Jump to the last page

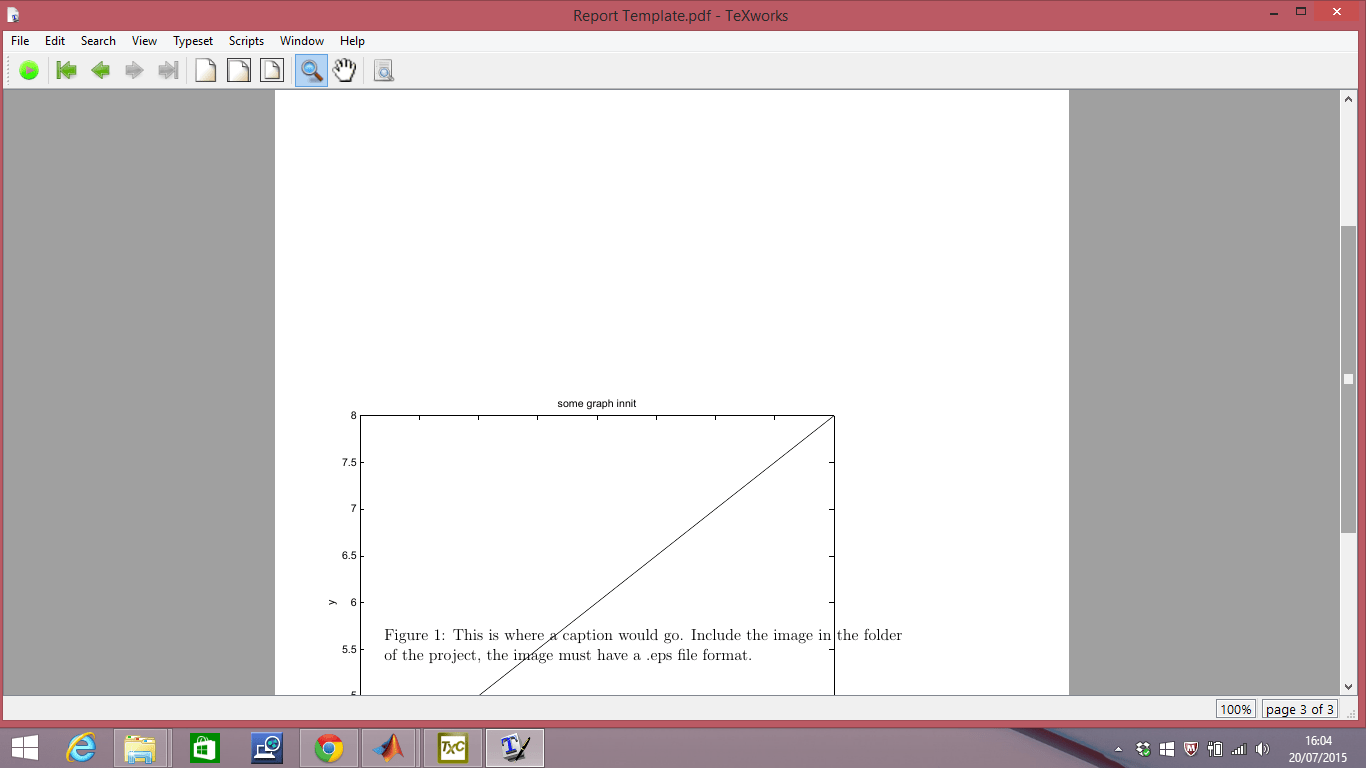coord(168,70)
